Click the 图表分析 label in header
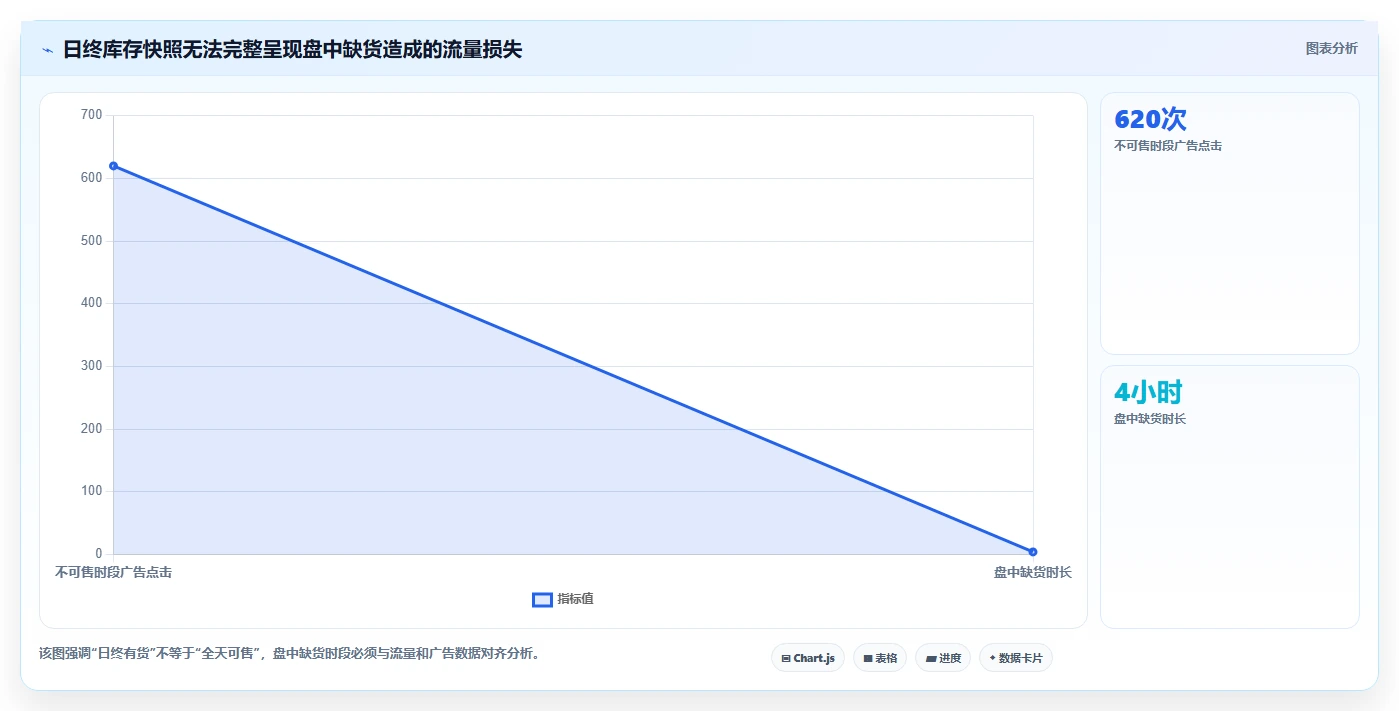The image size is (1399, 711). [1331, 48]
